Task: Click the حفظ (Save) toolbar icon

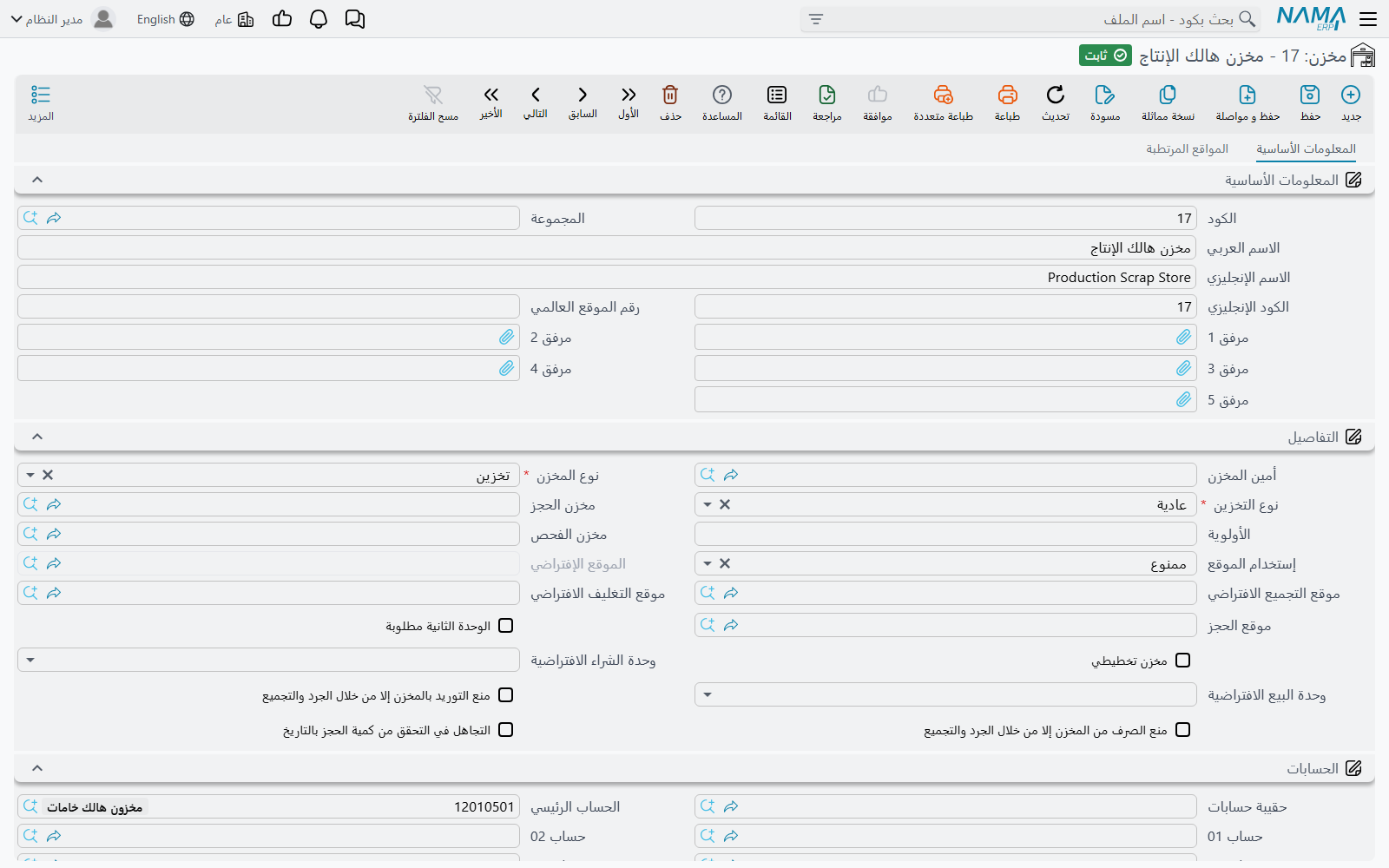Action: click(1310, 95)
